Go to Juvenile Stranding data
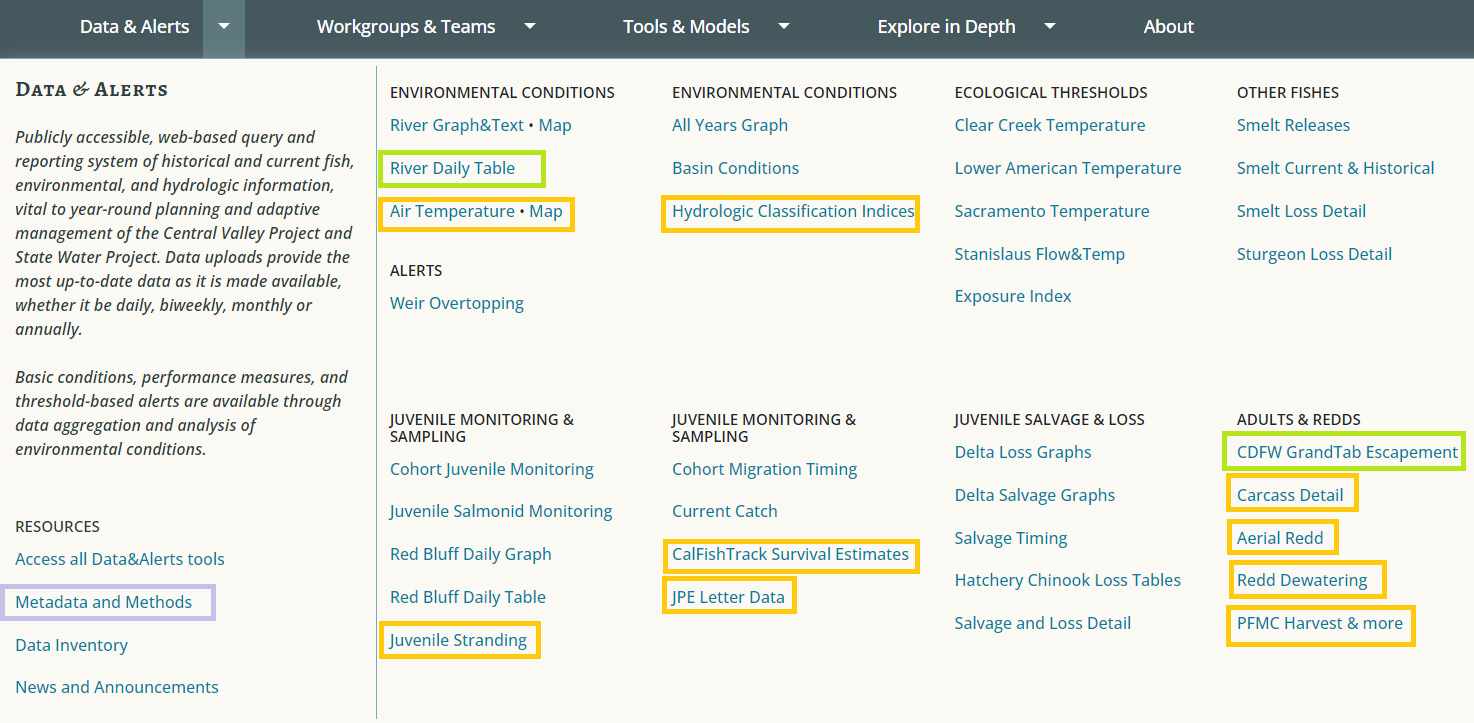 458,640
